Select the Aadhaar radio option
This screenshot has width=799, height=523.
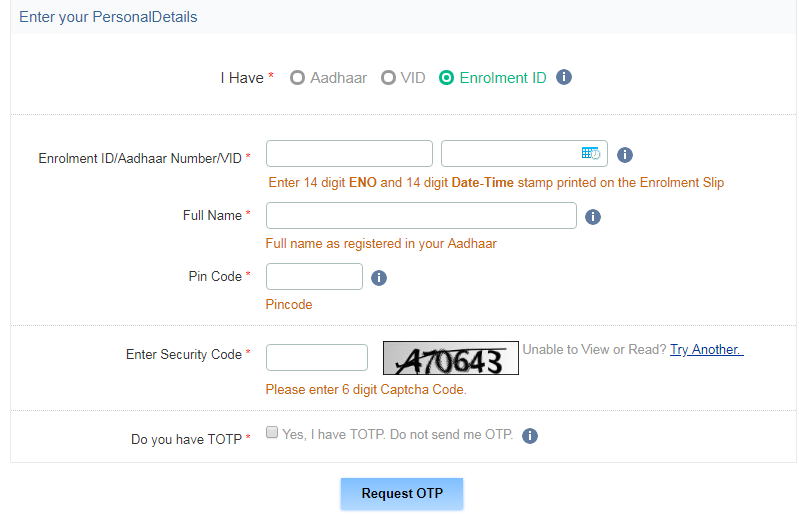coord(297,78)
